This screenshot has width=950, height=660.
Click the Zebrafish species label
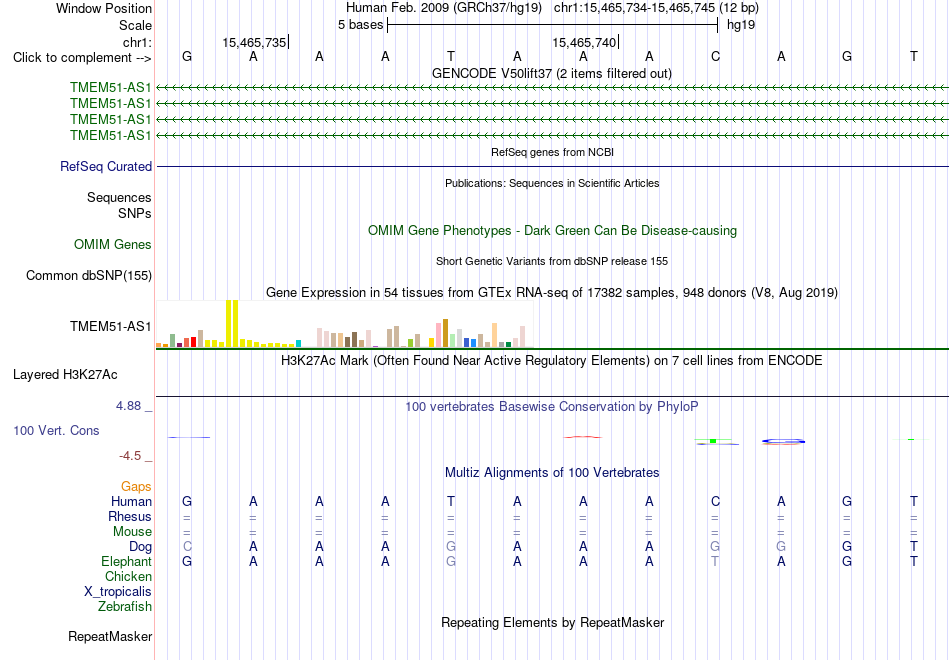[x=125, y=606]
